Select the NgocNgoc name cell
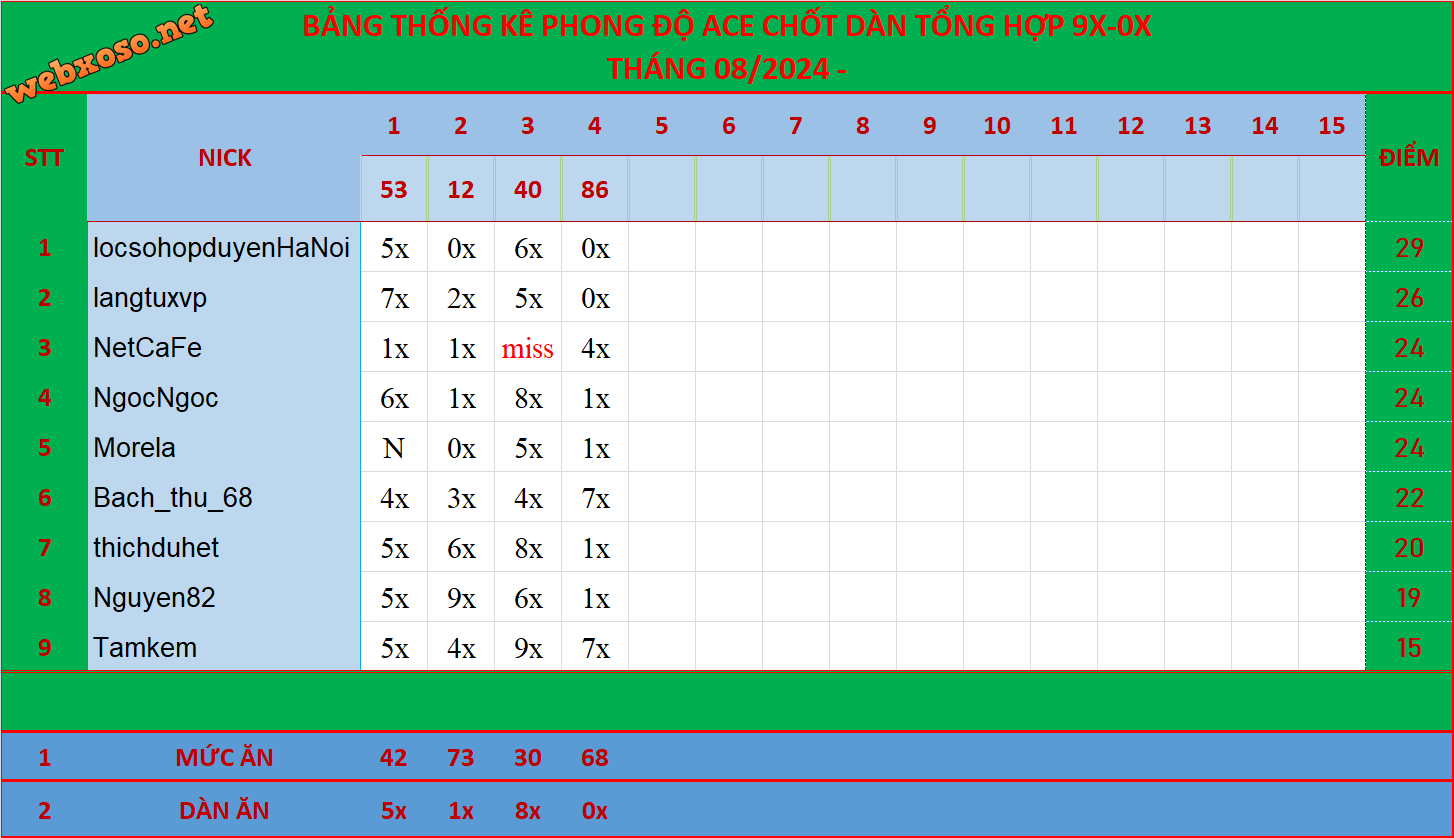 224,397
